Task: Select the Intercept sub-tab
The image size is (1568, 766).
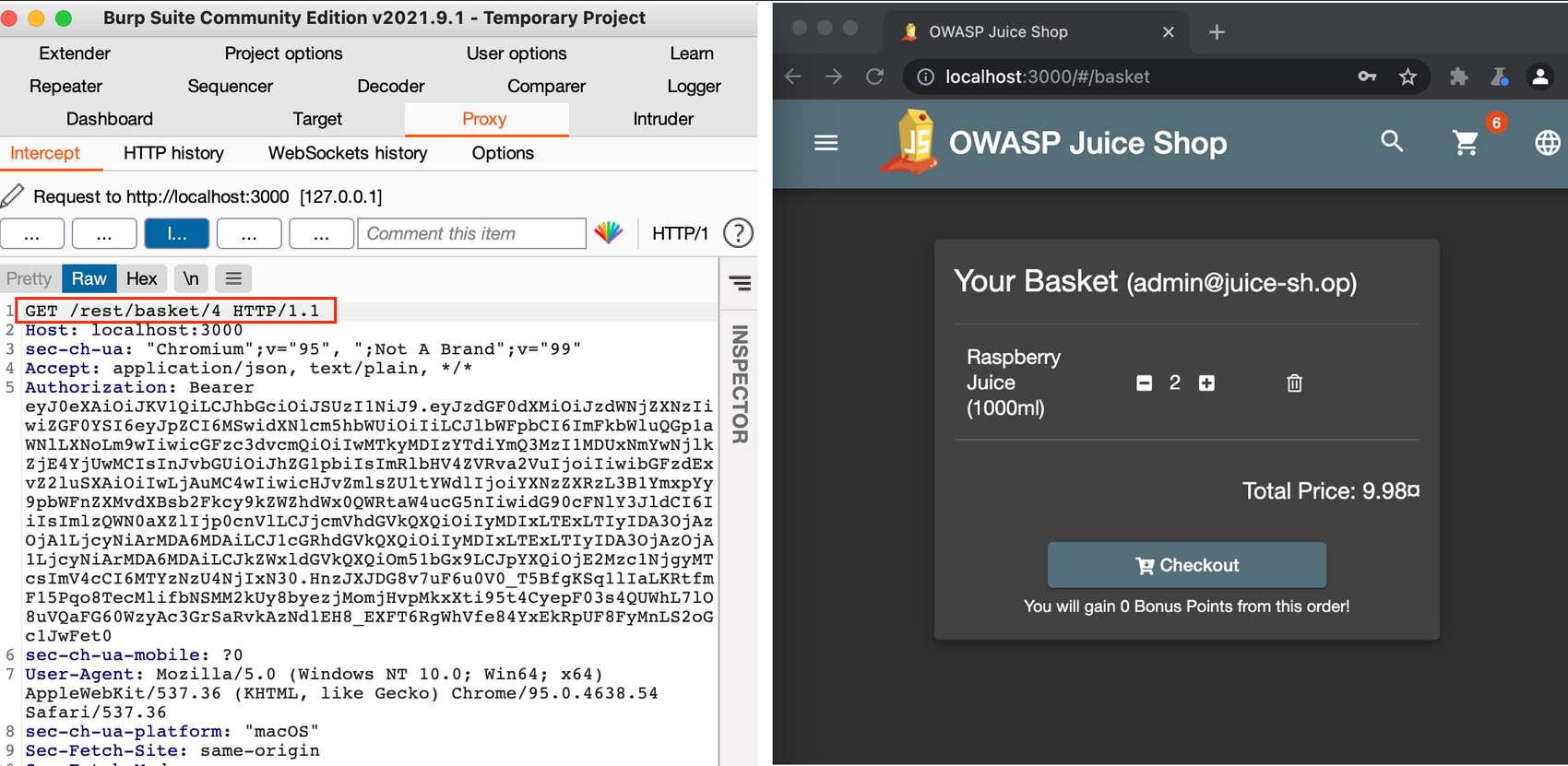Action: [45, 153]
